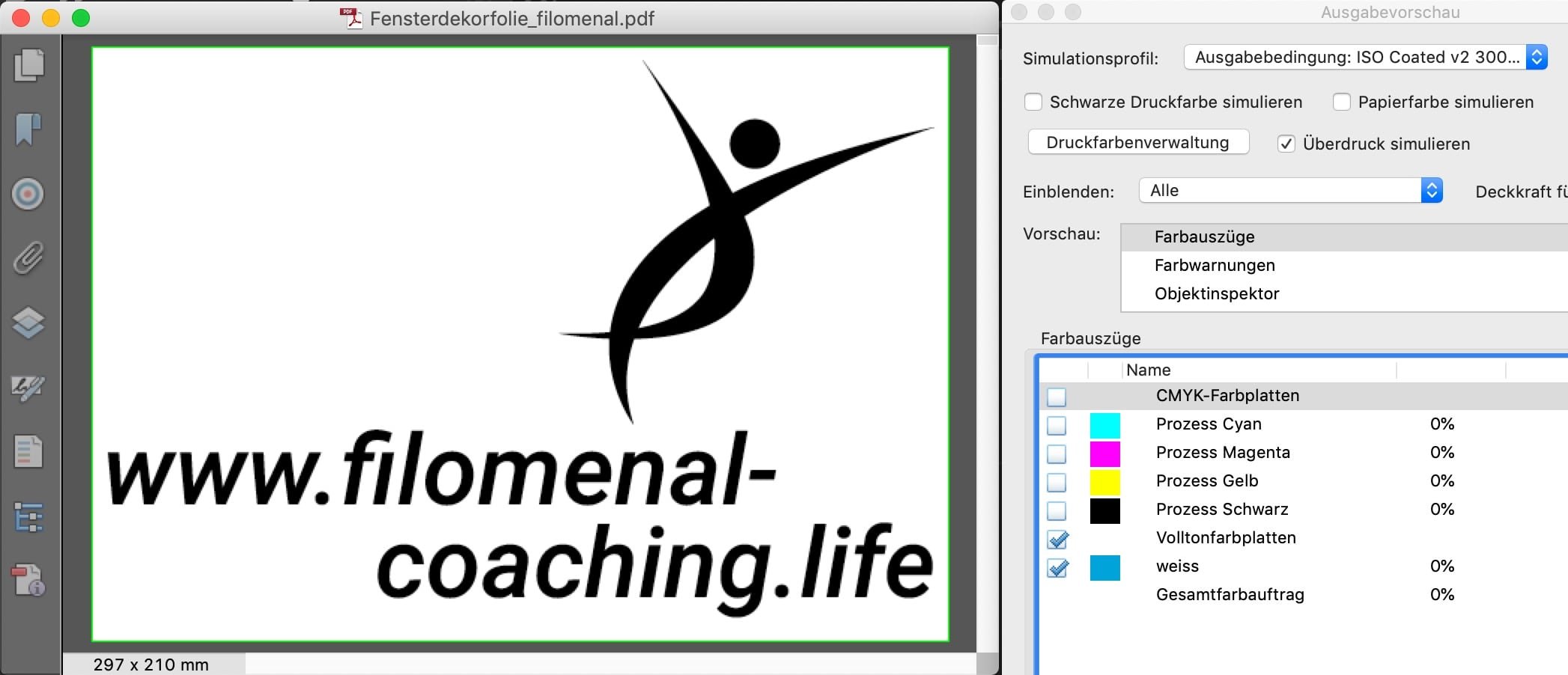This screenshot has width=1568, height=675.
Task: Click the yellow color swatch
Action: pos(1105,482)
